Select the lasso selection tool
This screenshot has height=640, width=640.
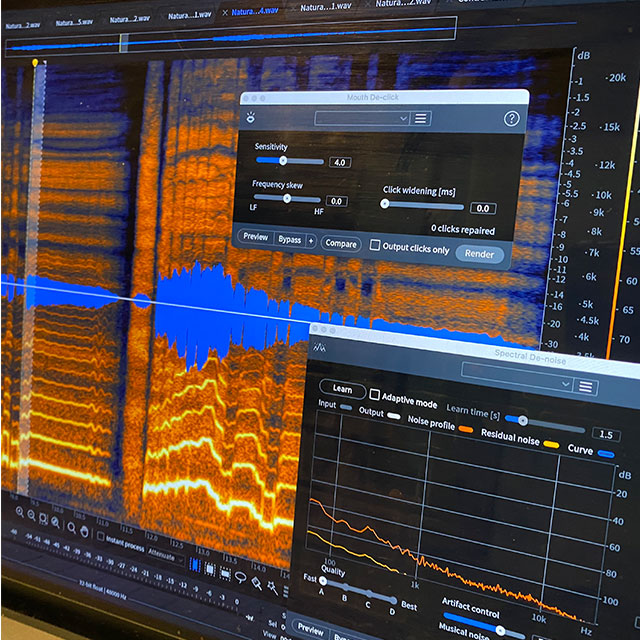coord(239,576)
